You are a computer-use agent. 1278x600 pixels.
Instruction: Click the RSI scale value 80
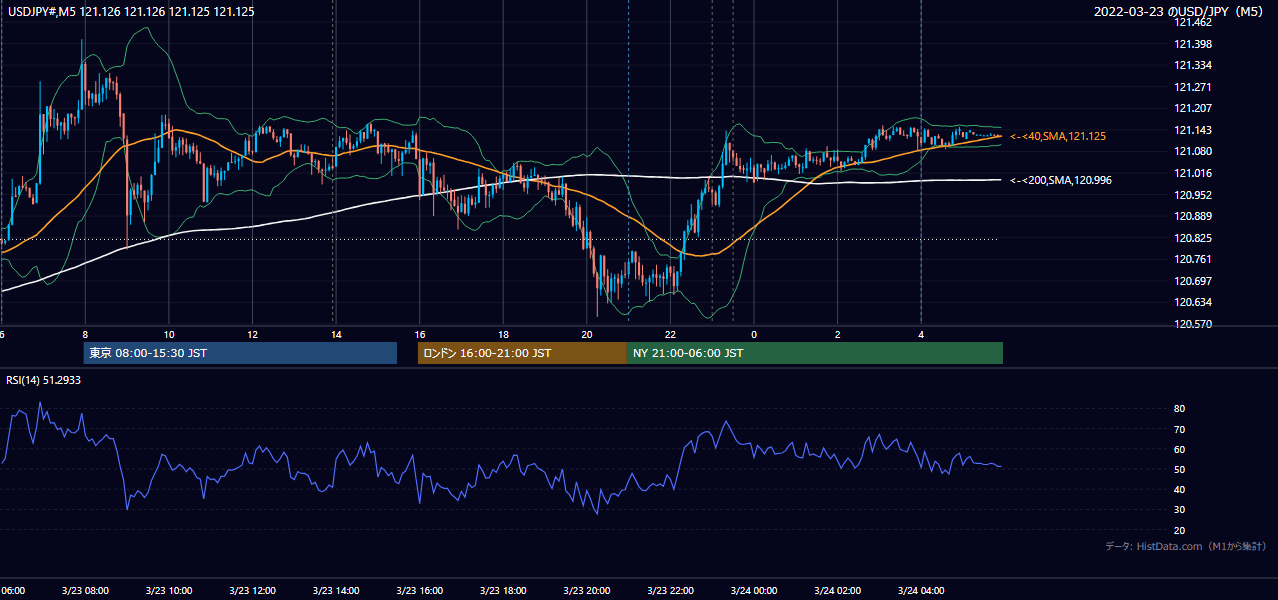[1180, 409]
